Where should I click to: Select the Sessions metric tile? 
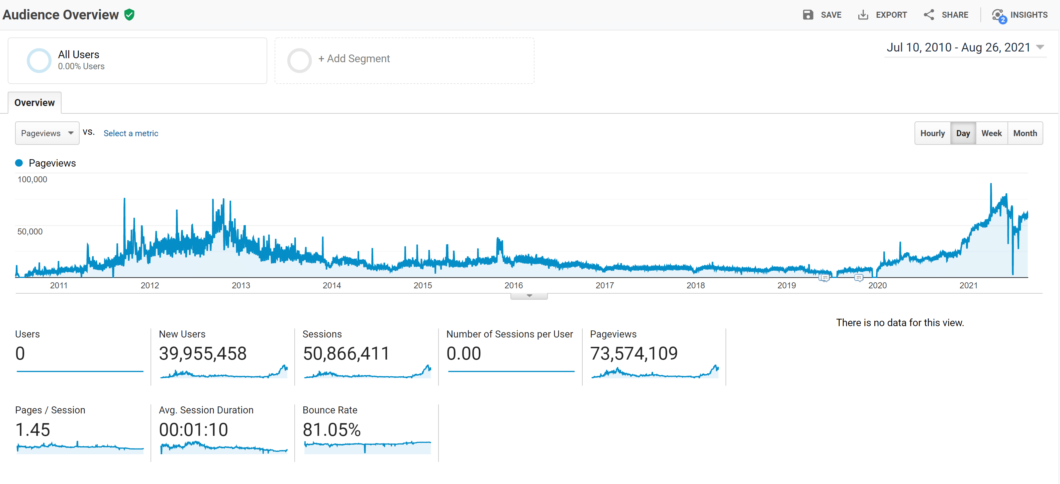click(x=366, y=354)
